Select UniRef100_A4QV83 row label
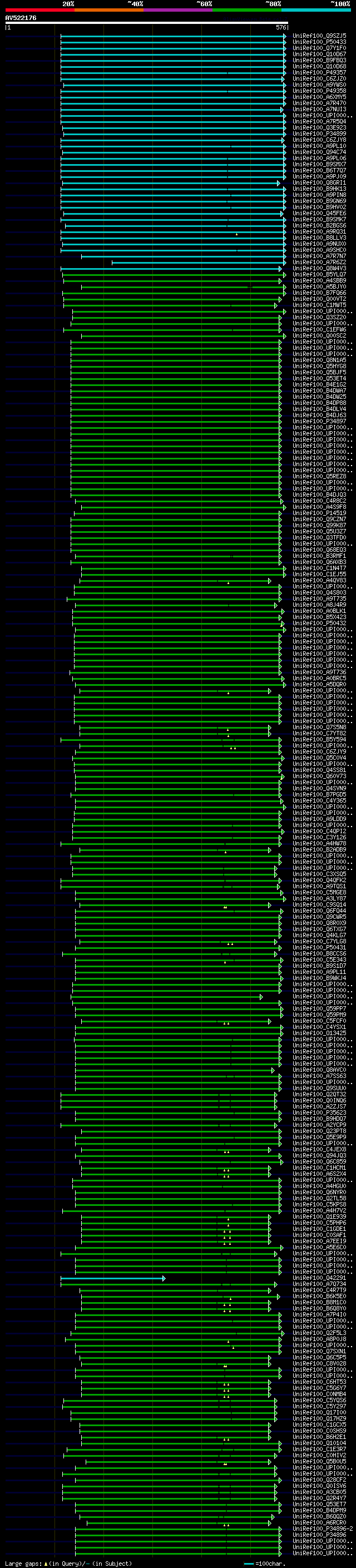Screen dimensions: 356x1568 point(319,580)
